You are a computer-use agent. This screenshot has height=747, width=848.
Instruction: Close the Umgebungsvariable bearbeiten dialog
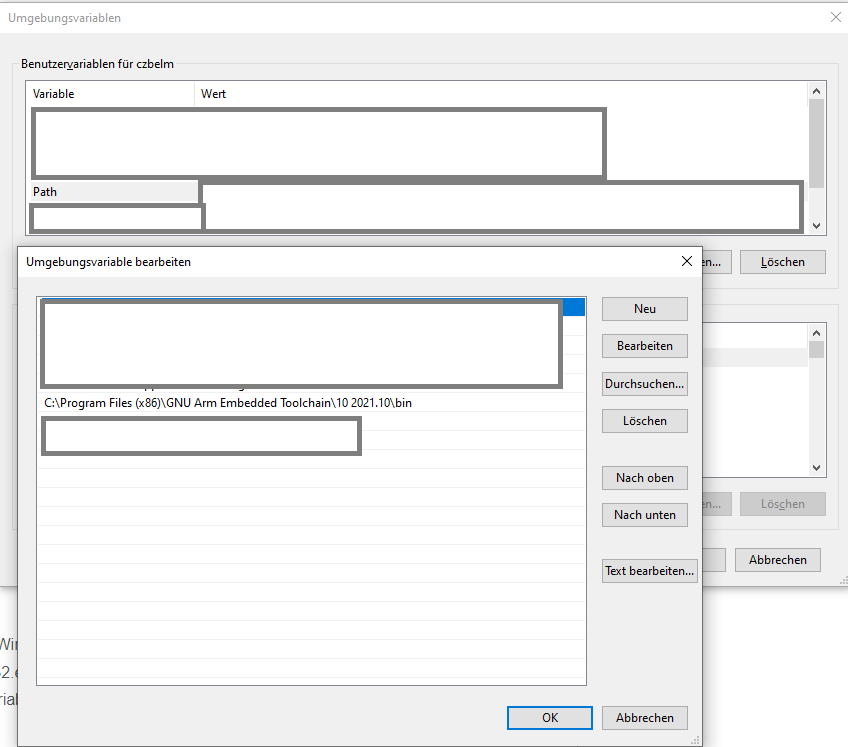[687, 261]
